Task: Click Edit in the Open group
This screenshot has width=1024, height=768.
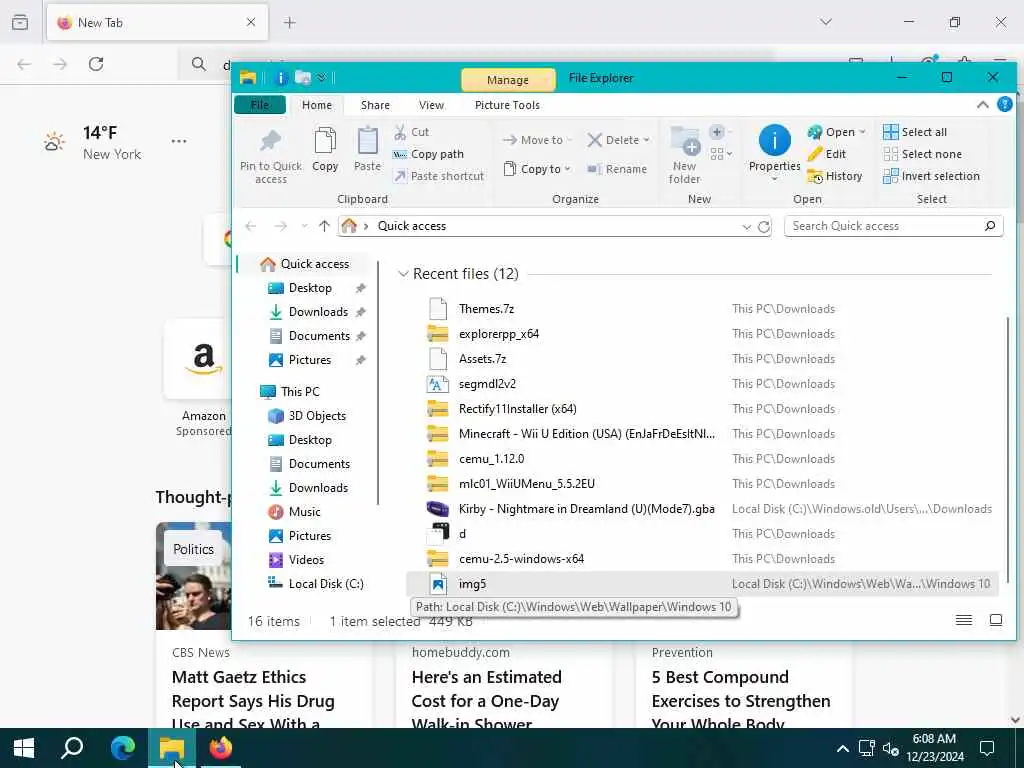Action: point(827,154)
